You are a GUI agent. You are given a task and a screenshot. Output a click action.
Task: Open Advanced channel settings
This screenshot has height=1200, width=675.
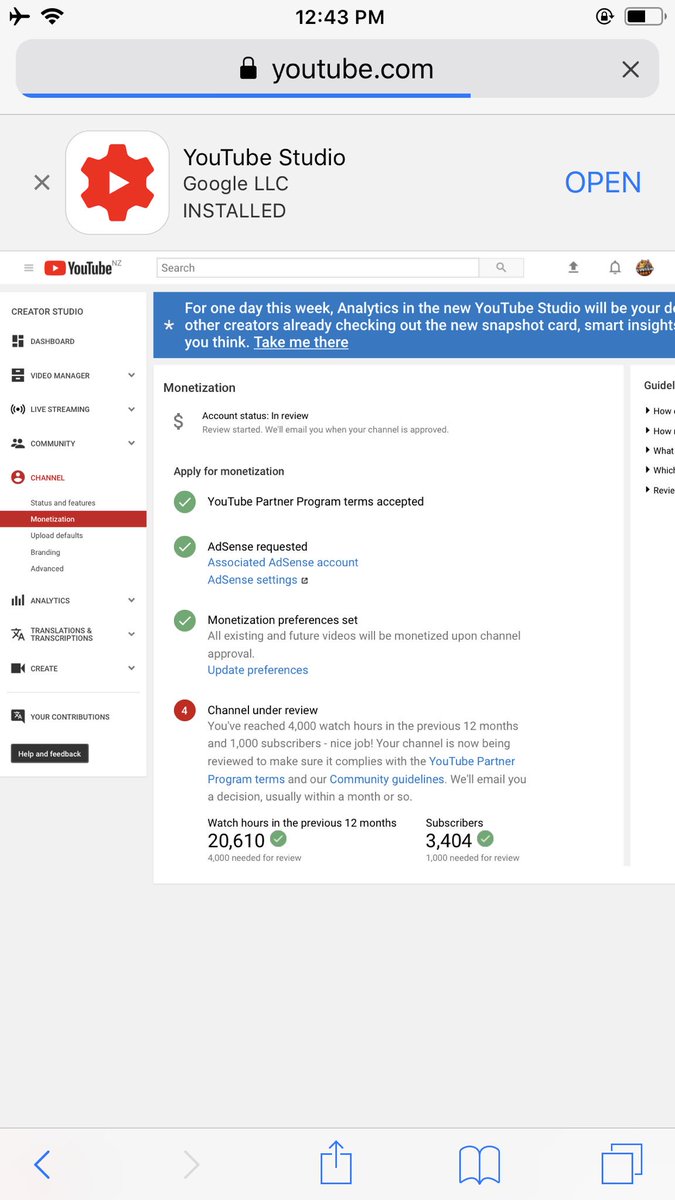coord(47,569)
